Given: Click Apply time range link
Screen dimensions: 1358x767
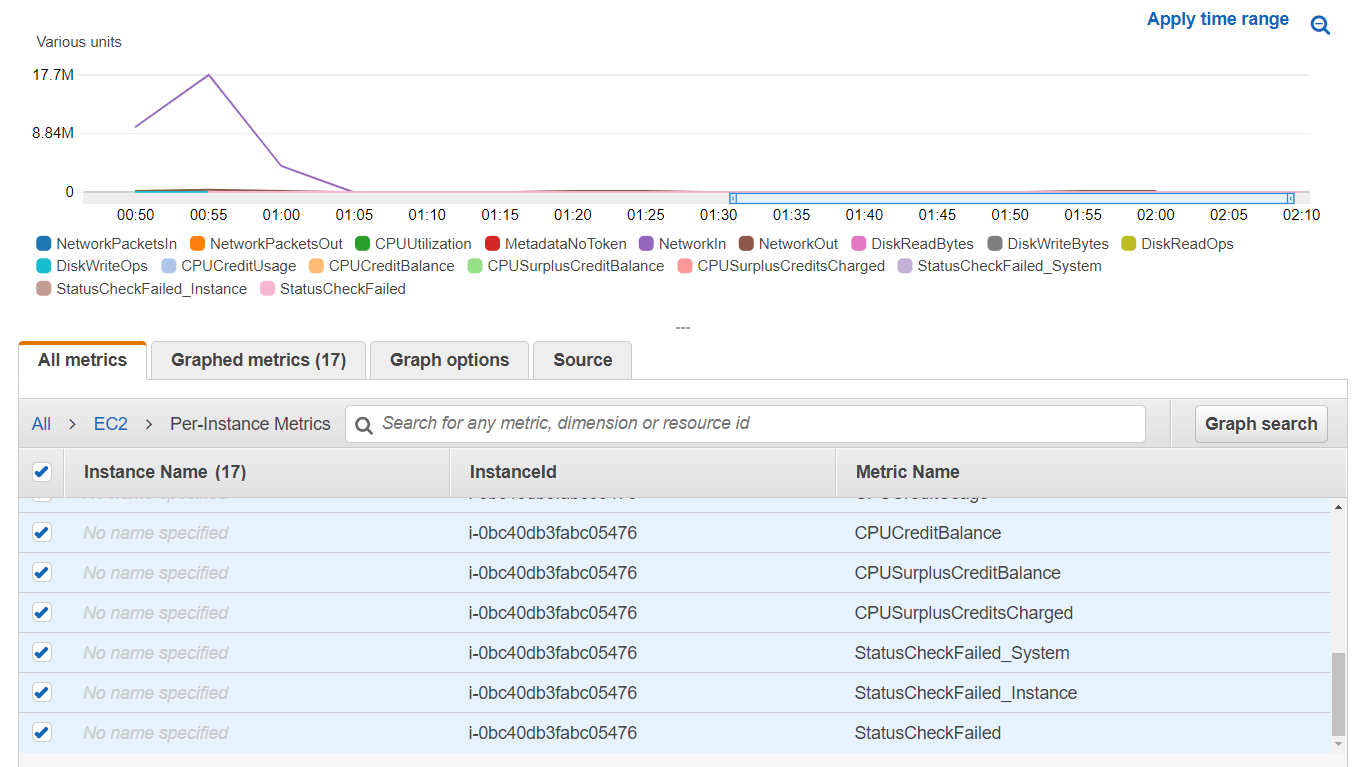Looking at the screenshot, I should pos(1218,19).
